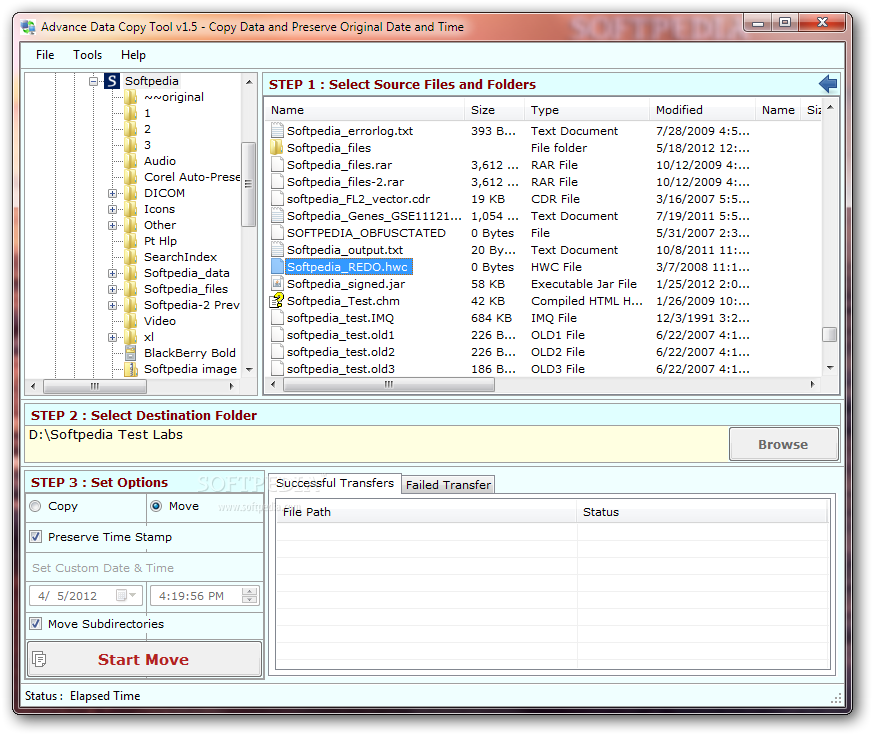This screenshot has height=735, width=873.
Task: Click the Softpedia_signed.jar file icon
Action: (277, 284)
